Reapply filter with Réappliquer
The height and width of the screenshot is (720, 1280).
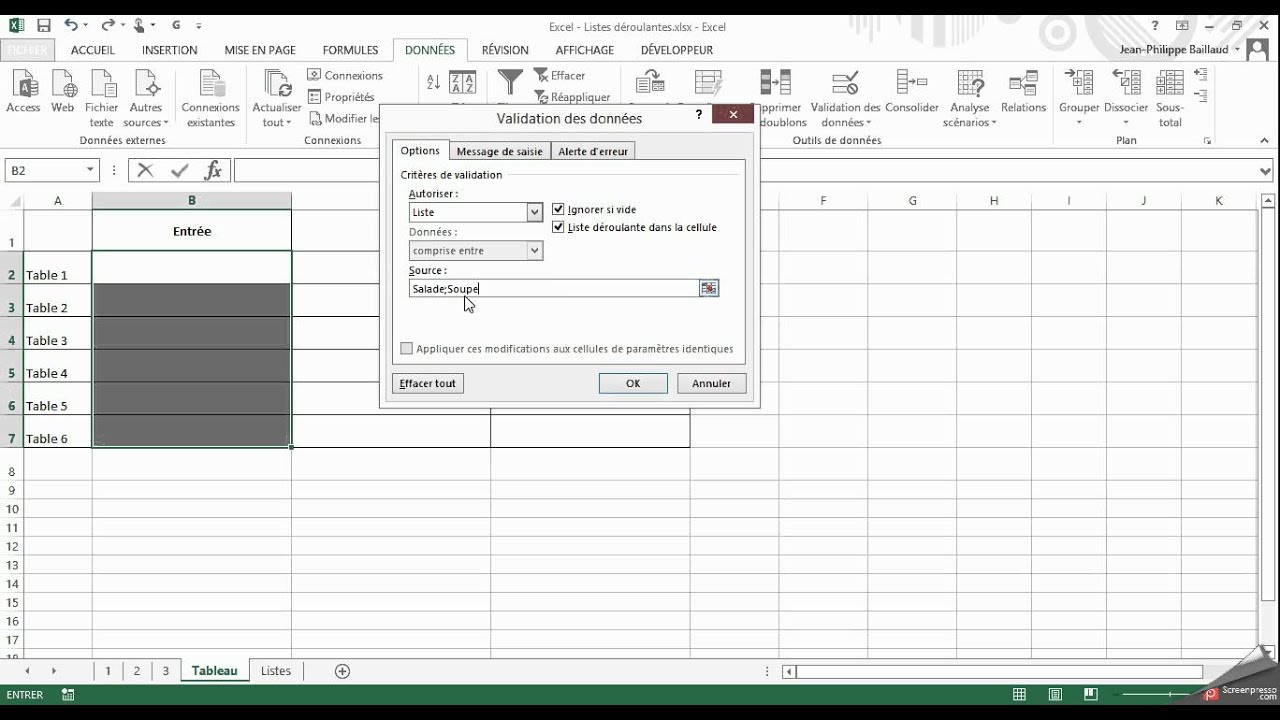(572, 97)
